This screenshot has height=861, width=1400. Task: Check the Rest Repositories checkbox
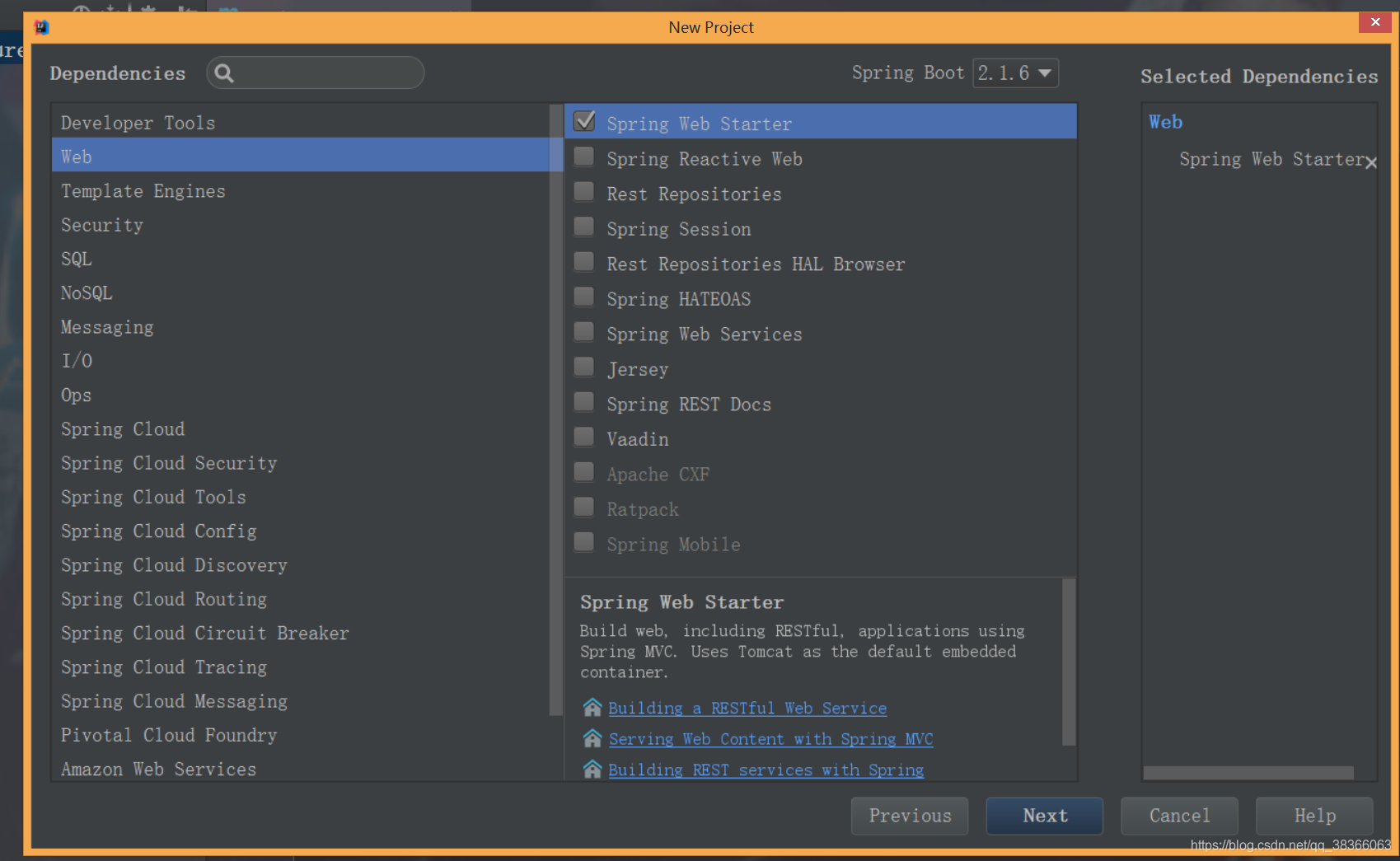point(584,192)
